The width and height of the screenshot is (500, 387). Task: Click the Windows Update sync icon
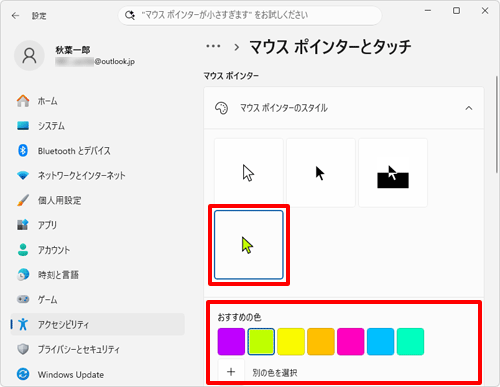point(23,374)
